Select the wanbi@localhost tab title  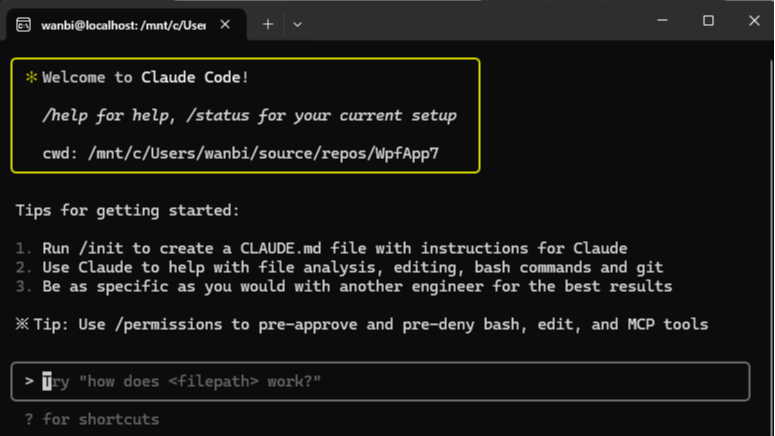coord(122,25)
